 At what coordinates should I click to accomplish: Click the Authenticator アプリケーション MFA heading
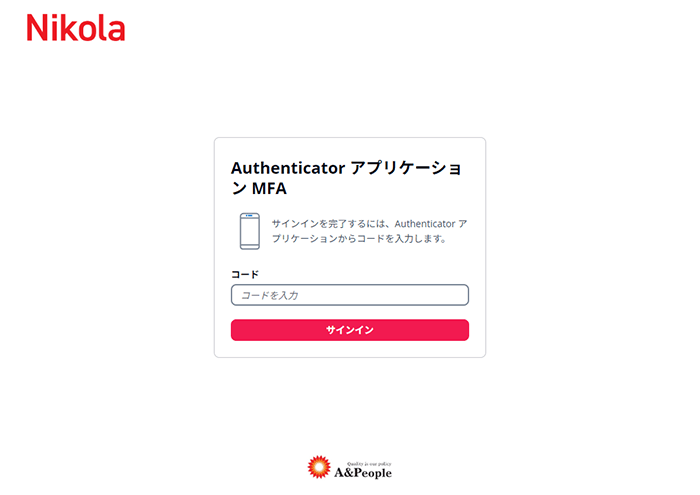pos(346,178)
